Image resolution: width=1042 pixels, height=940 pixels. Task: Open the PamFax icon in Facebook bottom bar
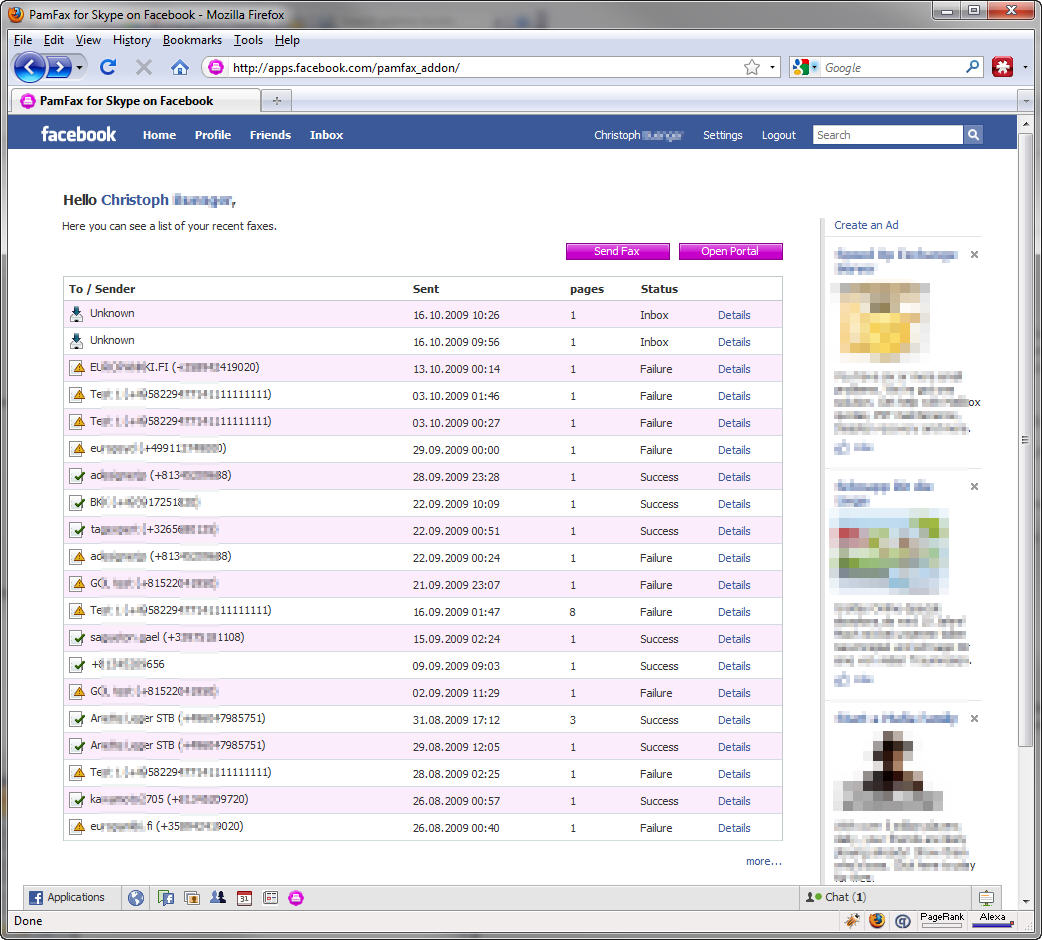coord(296,898)
